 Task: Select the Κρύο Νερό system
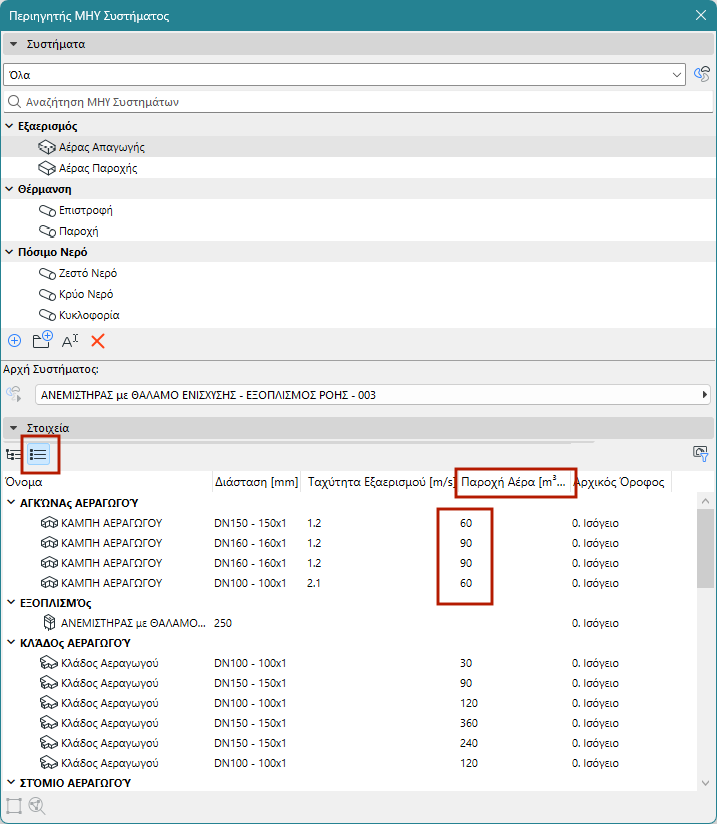click(x=357, y=294)
